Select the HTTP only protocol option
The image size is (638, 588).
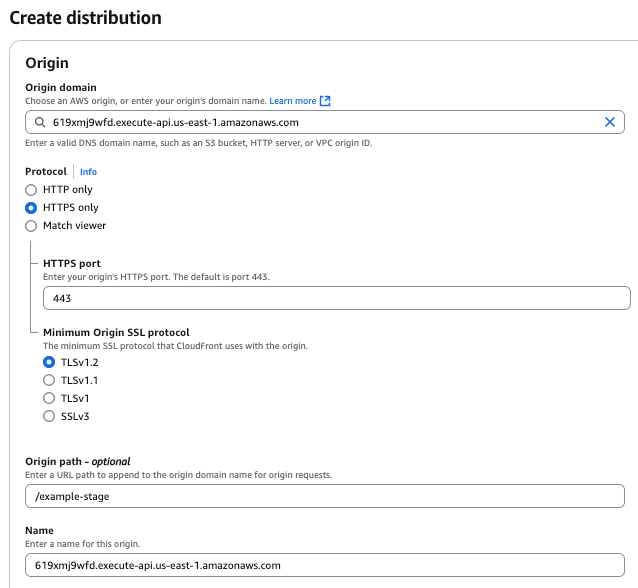32,190
